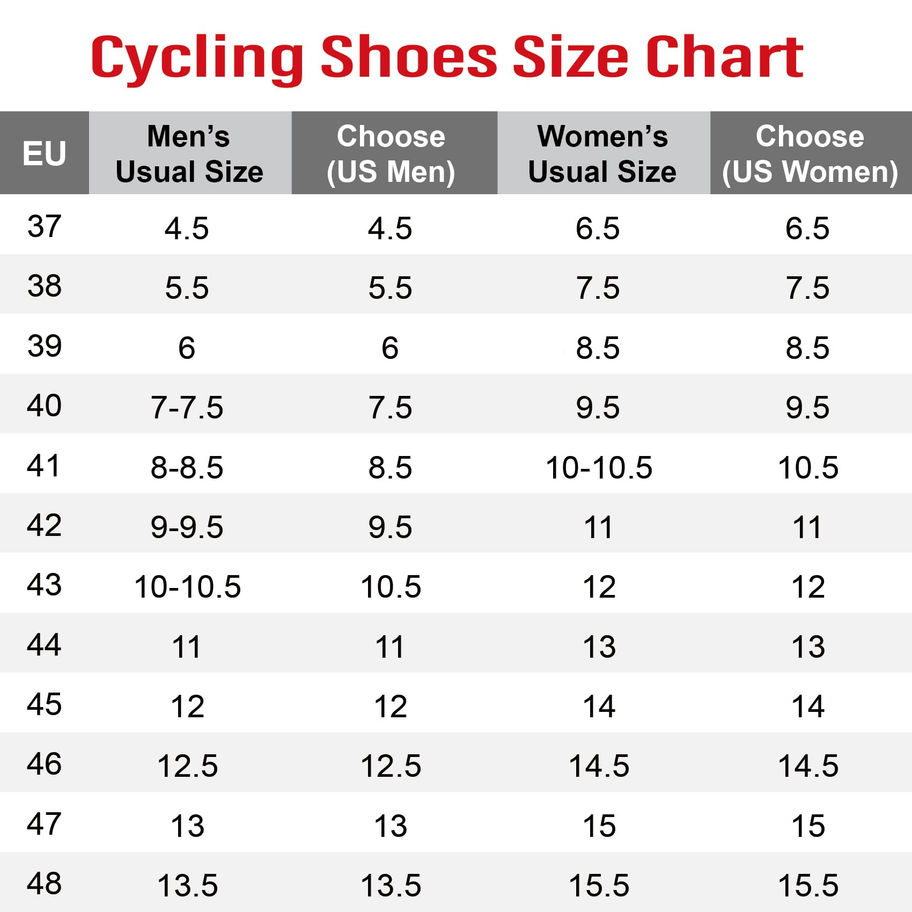Click the men's usual size '7-7.5' cell
Screen dimensions: 912x912
(188, 408)
